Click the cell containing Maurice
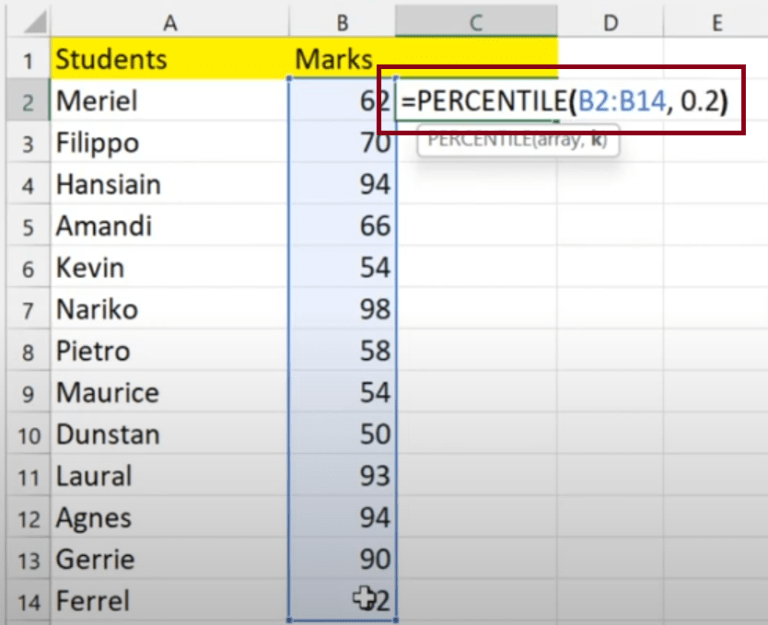The width and height of the screenshot is (768, 625). pyautogui.click(x=169, y=392)
